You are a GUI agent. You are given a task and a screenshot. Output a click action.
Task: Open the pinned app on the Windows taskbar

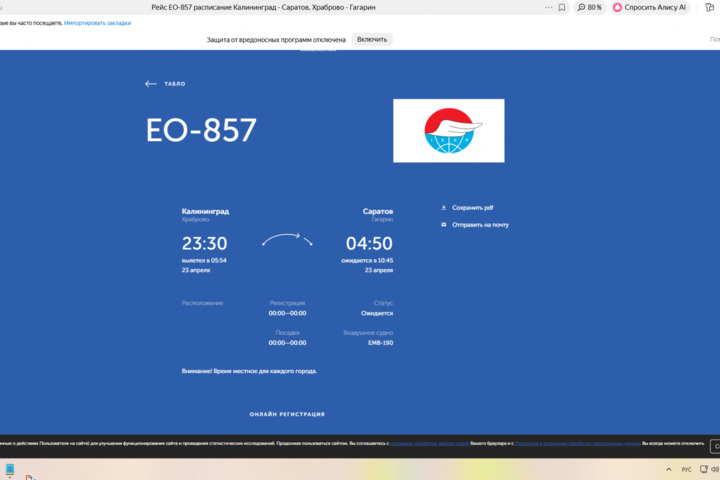(x=8, y=469)
